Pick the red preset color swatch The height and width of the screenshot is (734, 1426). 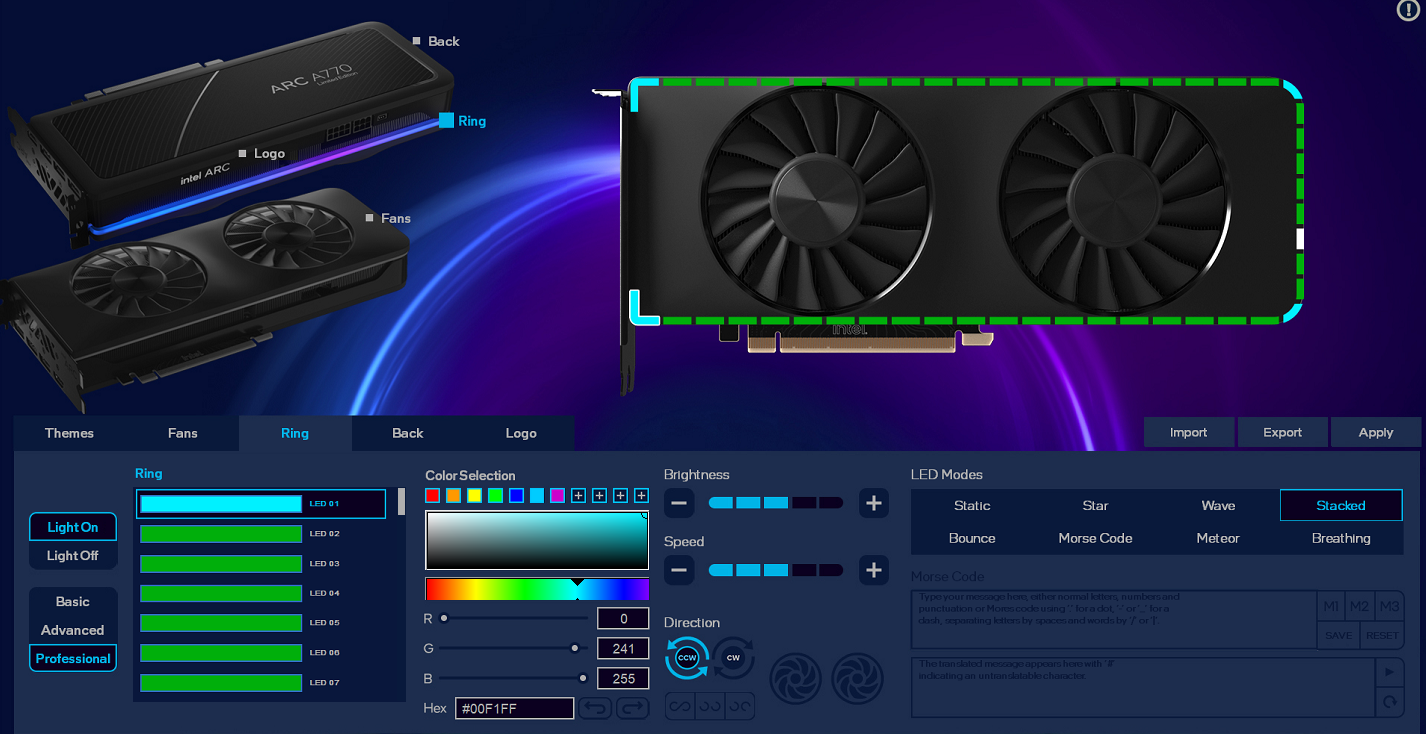click(x=432, y=495)
